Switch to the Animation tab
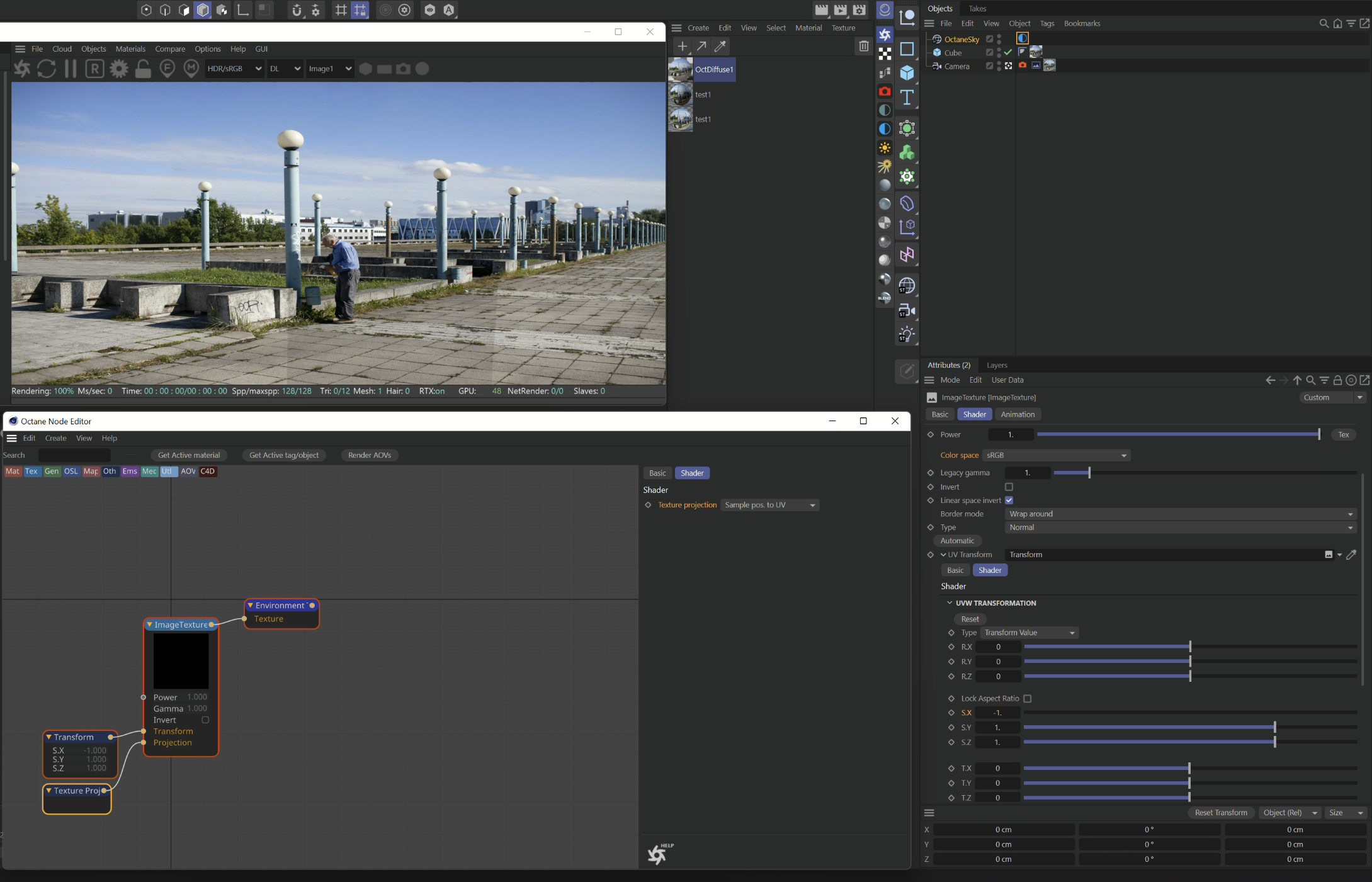This screenshot has height=882, width=1372. pos(1017,414)
